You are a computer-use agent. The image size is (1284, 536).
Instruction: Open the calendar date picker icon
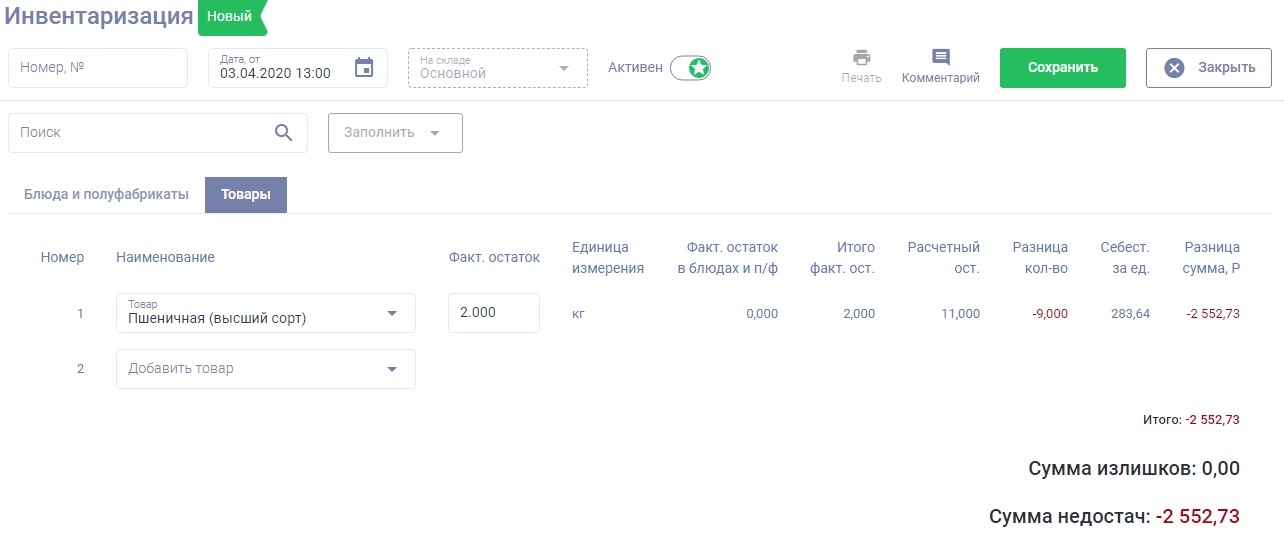(364, 68)
